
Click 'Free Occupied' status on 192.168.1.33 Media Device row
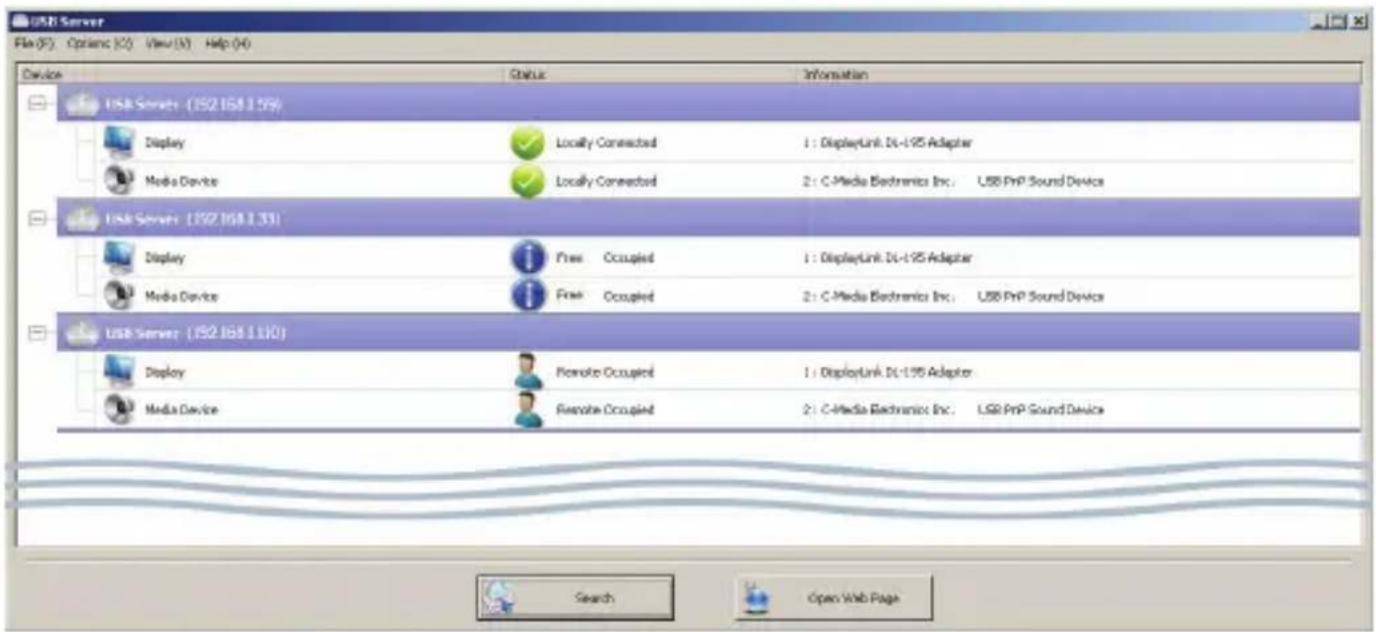click(x=604, y=296)
